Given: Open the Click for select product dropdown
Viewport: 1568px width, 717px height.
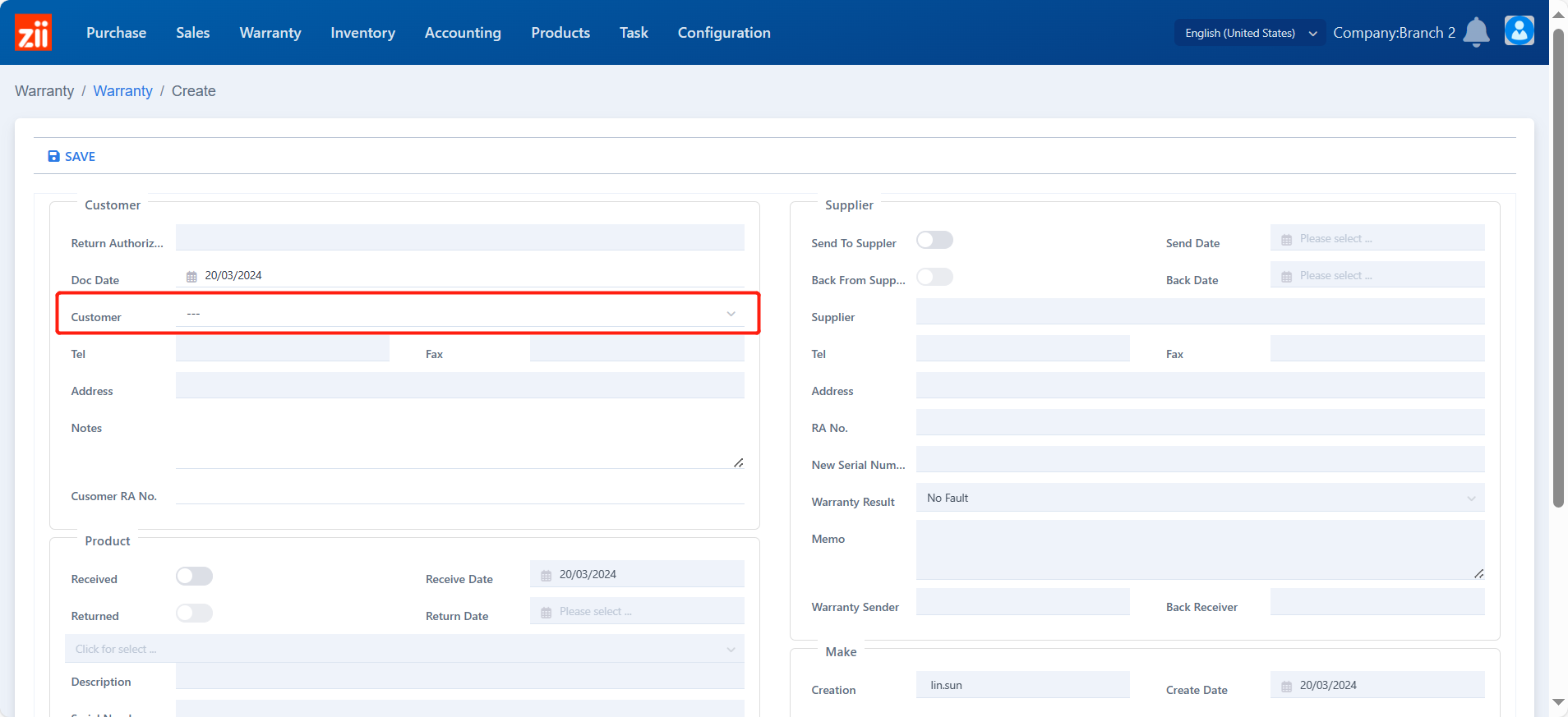Looking at the screenshot, I should click(x=404, y=649).
